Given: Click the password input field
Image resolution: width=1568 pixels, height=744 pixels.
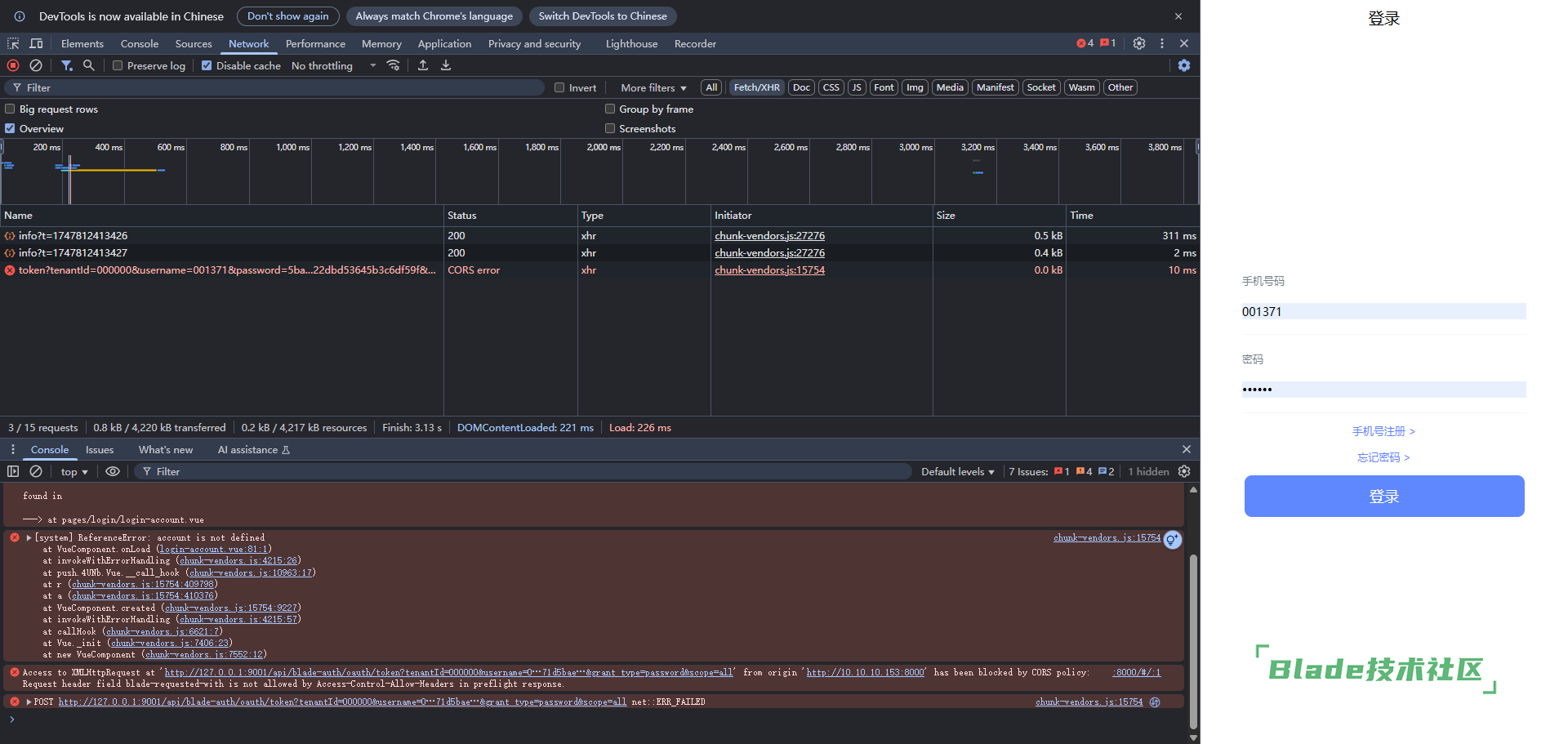Looking at the screenshot, I should pos(1383,389).
